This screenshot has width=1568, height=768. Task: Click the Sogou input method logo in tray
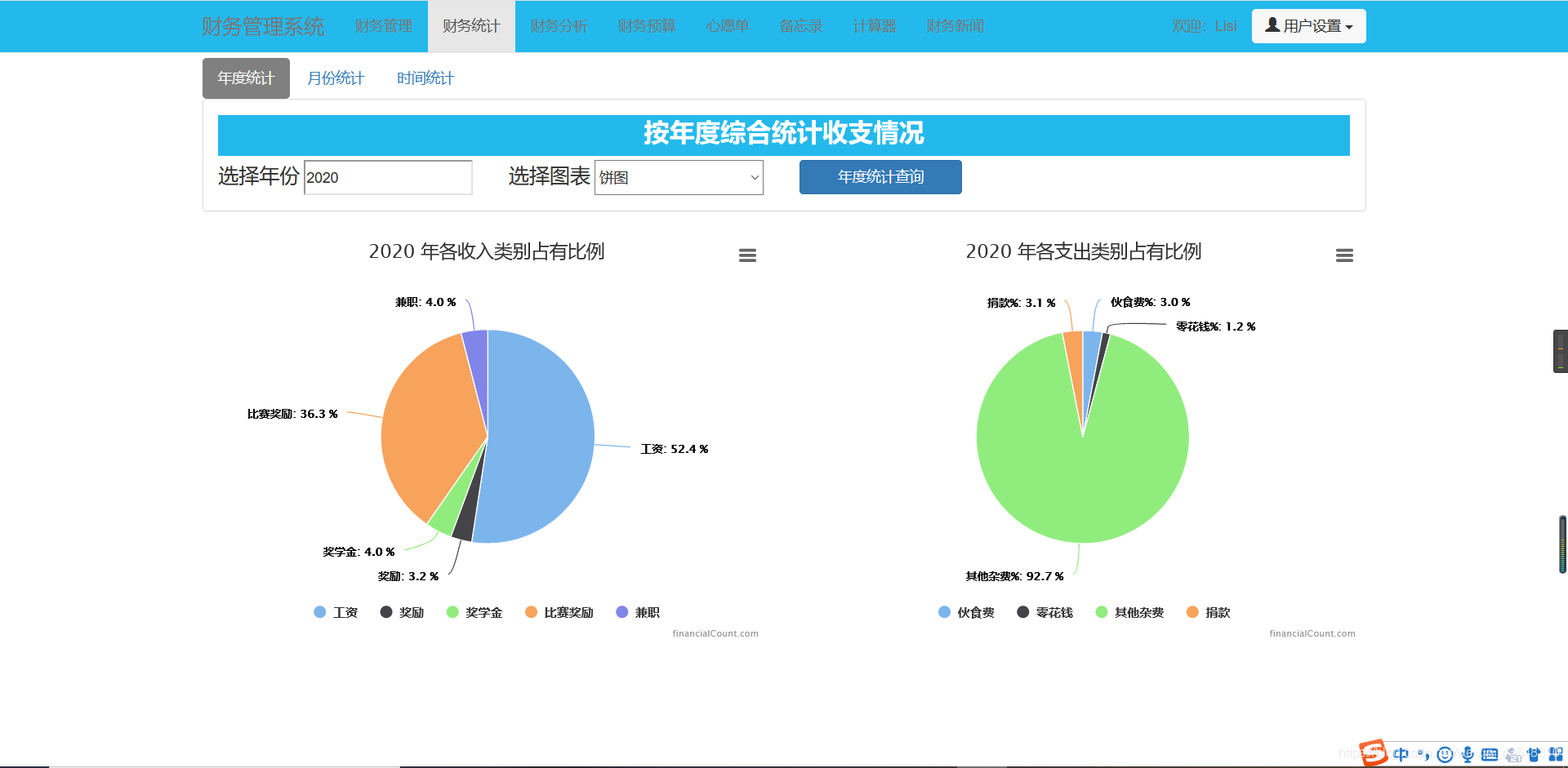coord(1373,752)
